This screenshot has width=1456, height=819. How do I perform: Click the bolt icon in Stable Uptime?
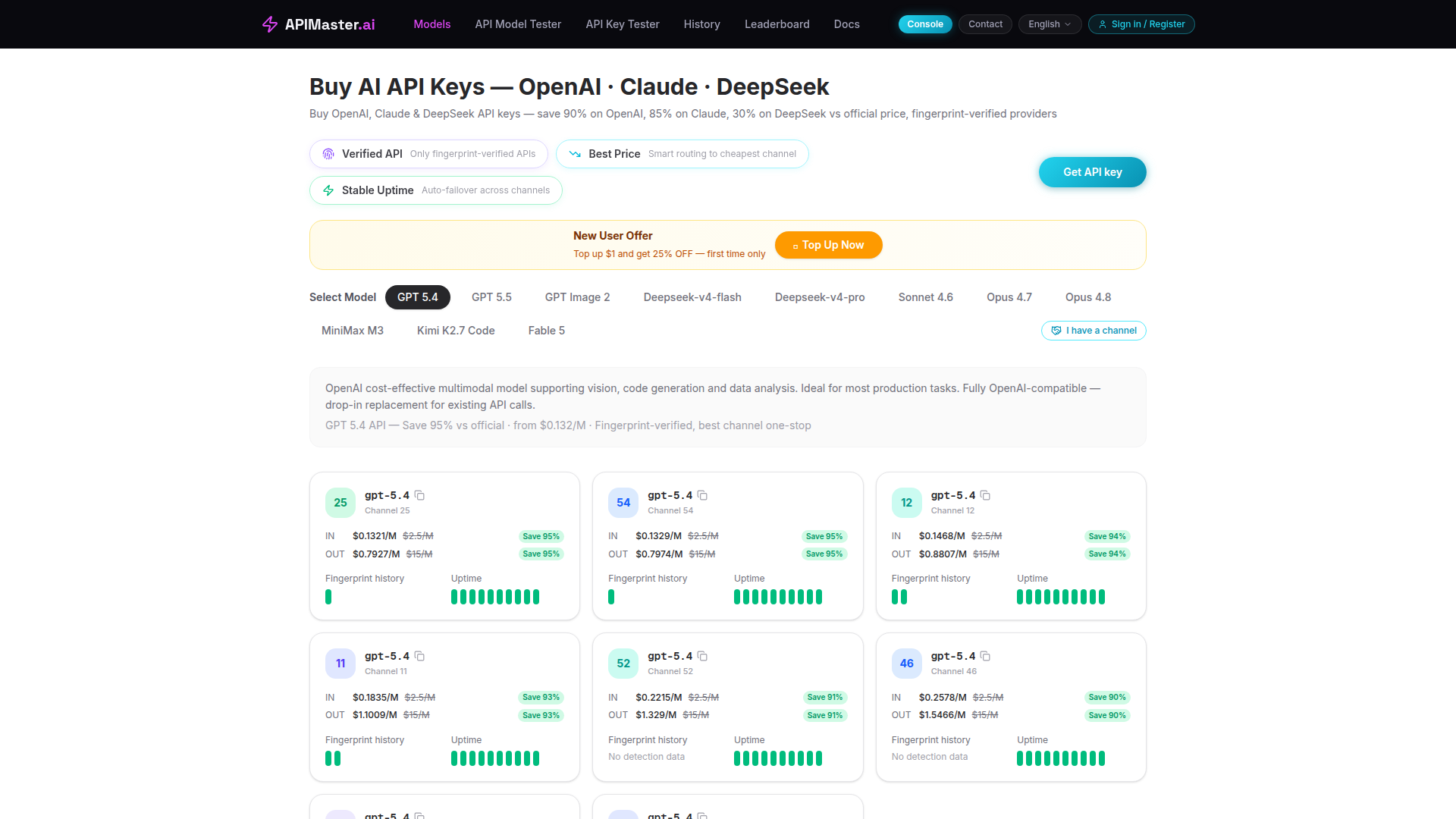coord(328,190)
